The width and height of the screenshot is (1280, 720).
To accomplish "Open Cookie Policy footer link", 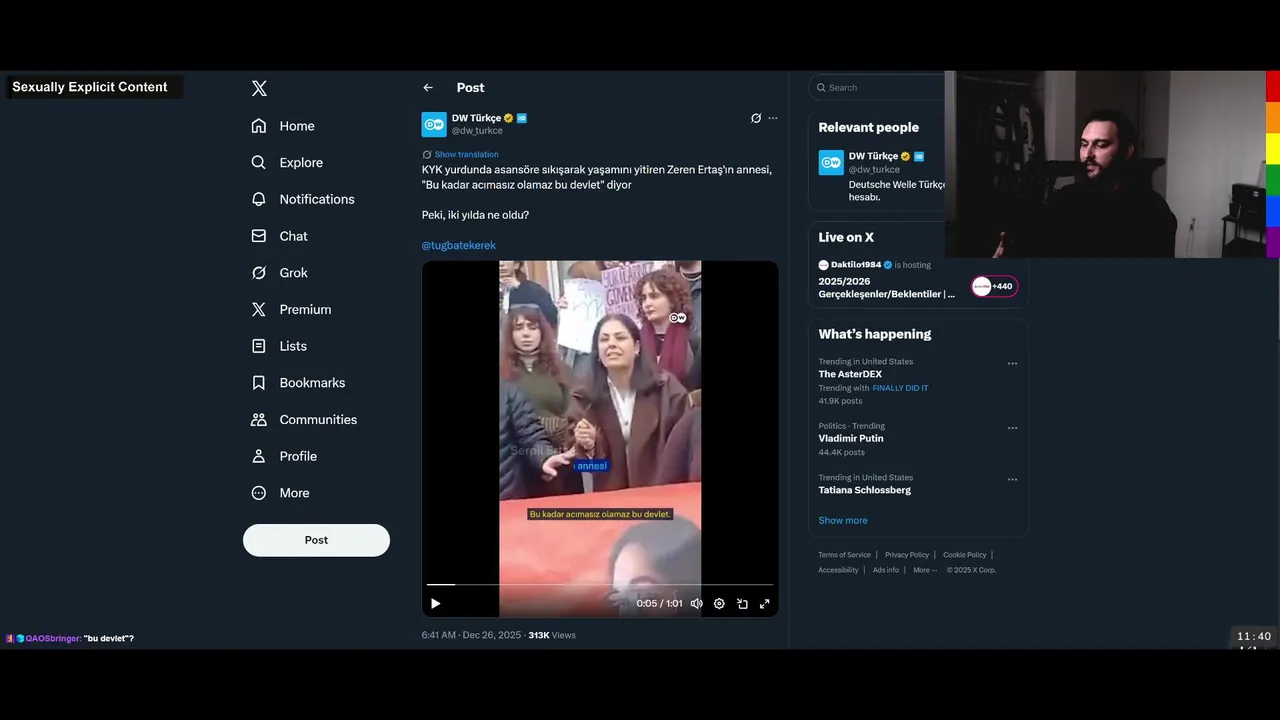I will [964, 555].
